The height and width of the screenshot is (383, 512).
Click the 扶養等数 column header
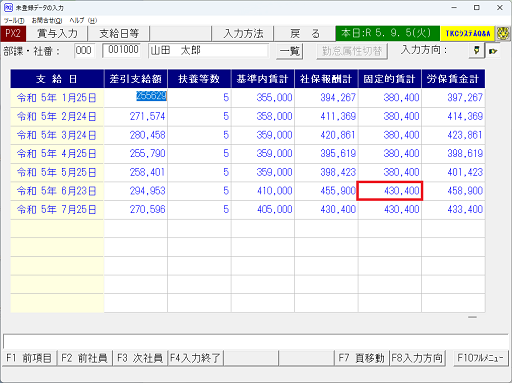pos(199,79)
